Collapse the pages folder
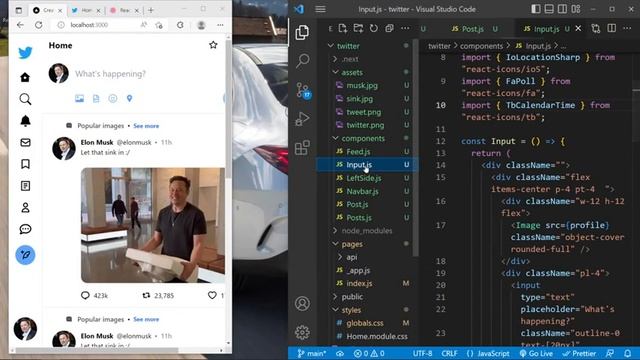 [336, 244]
